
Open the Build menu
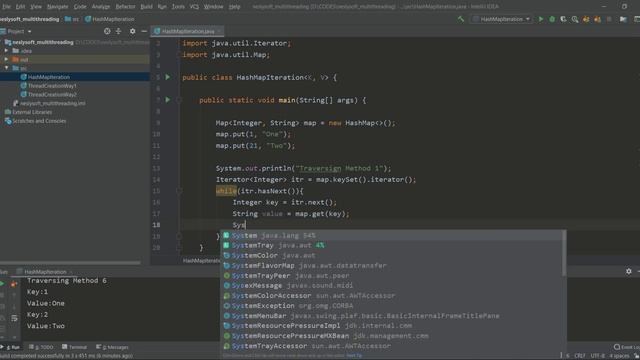[x=146, y=7]
